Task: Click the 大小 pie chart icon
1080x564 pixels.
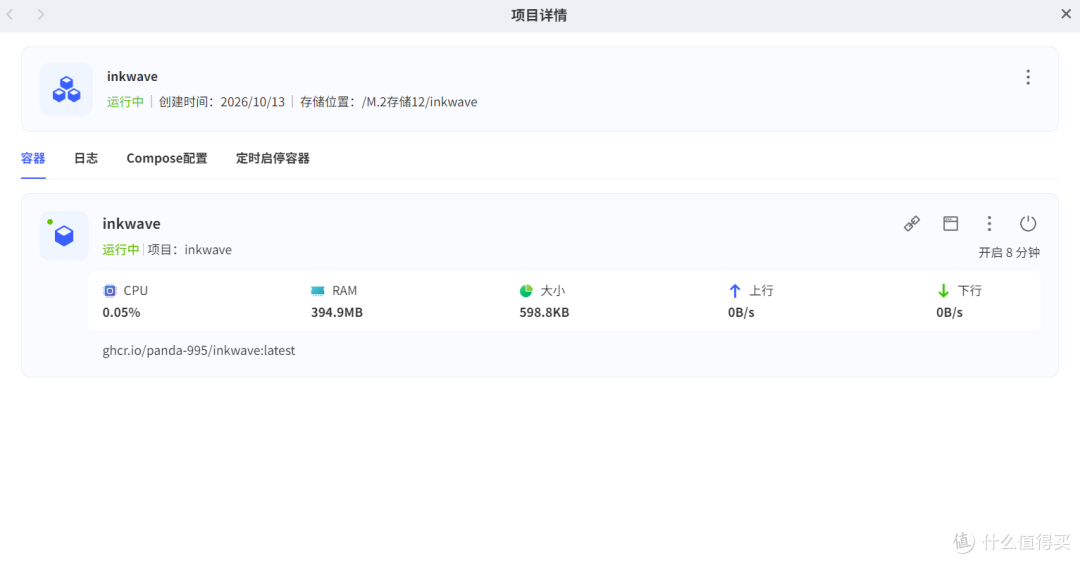Action: 526,291
